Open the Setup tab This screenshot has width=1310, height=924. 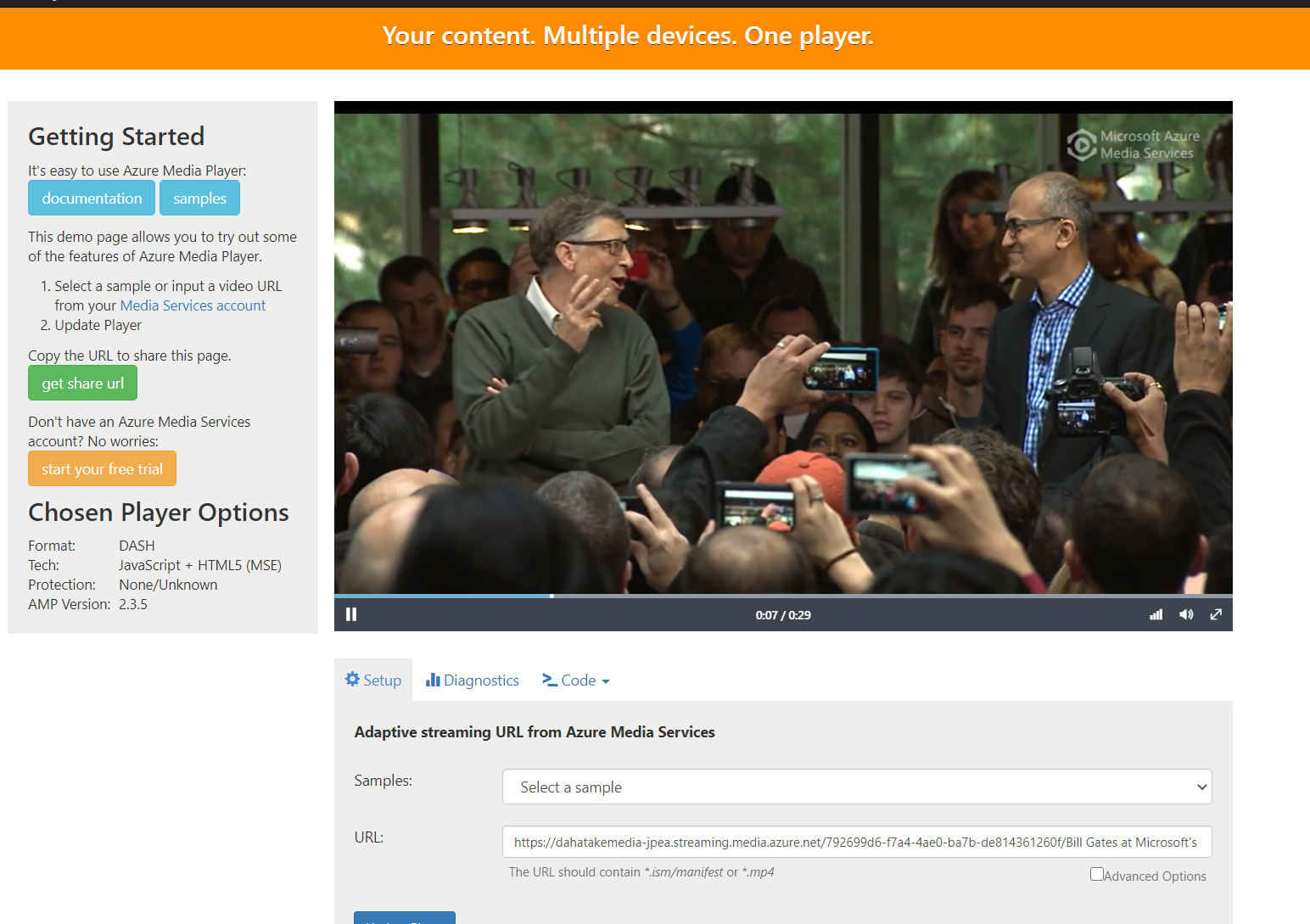click(373, 680)
